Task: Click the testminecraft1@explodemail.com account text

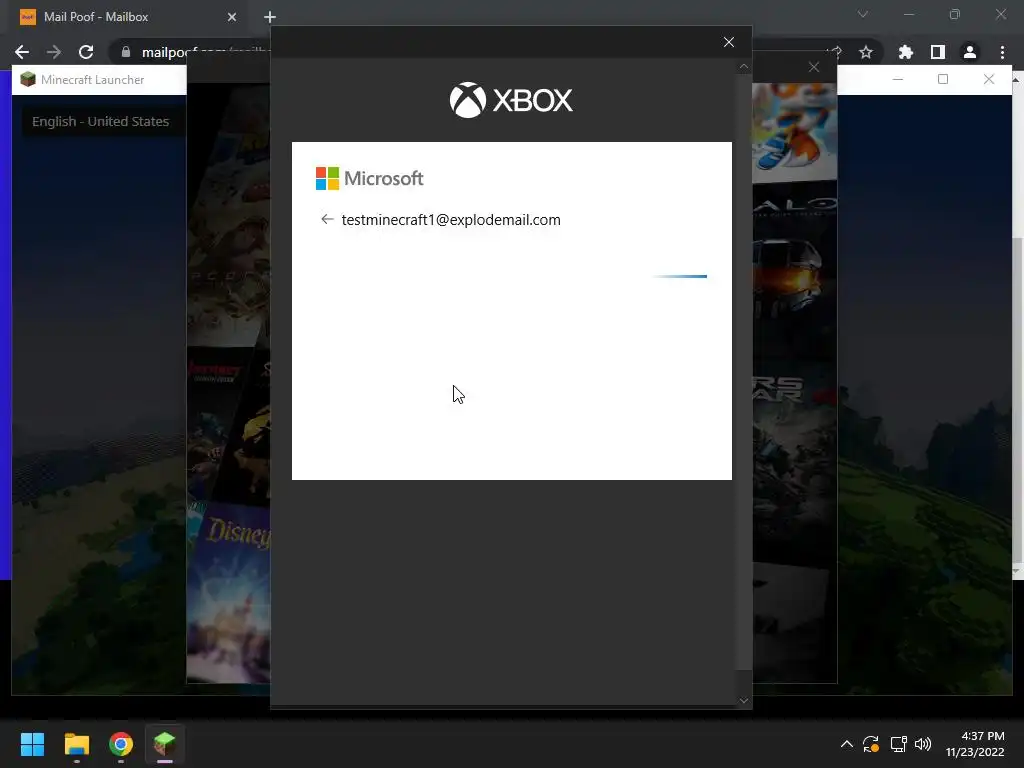Action: (451, 220)
